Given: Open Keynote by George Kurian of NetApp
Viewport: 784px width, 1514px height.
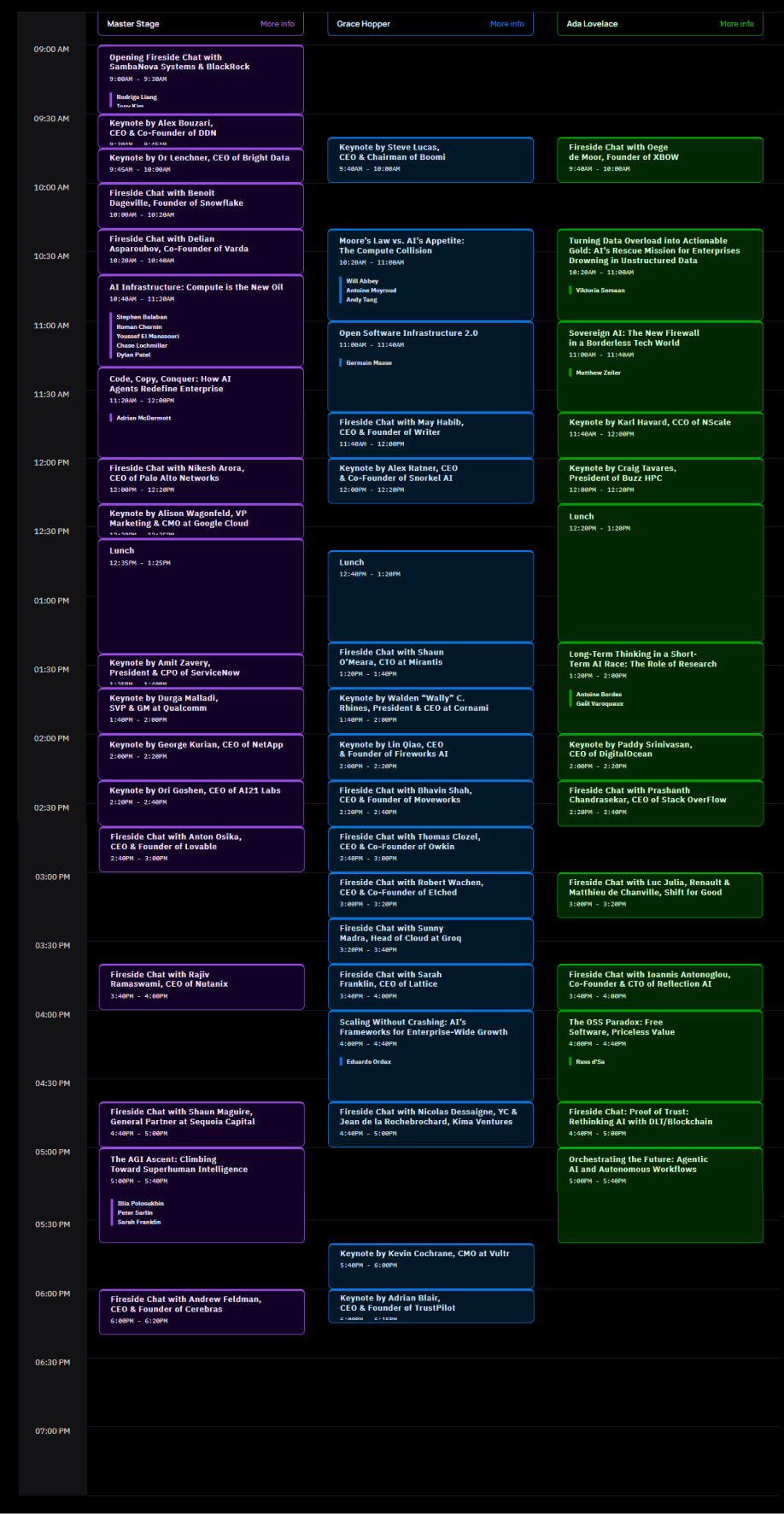Looking at the screenshot, I should coord(201,757).
